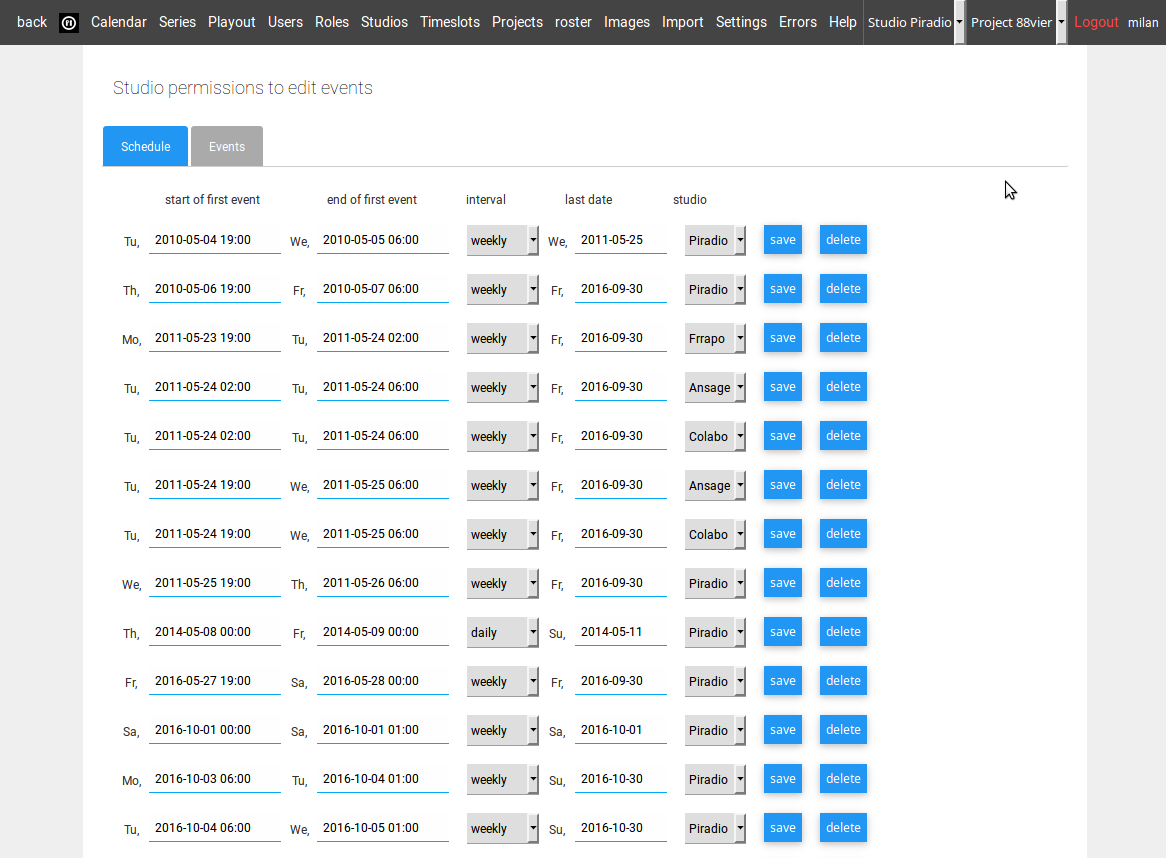Change the studio dropdown showing Frrapo
This screenshot has width=1166, height=858.
tap(715, 339)
